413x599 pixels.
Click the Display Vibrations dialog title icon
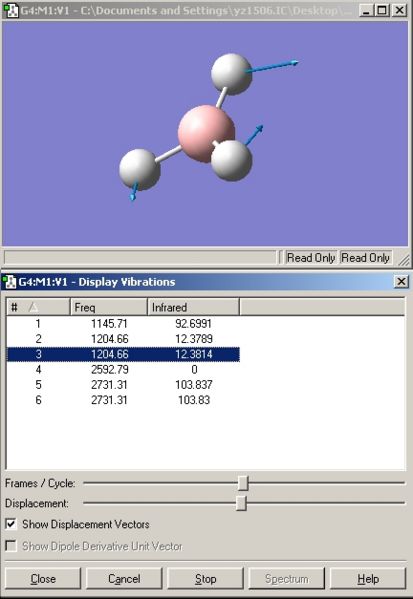[9, 282]
